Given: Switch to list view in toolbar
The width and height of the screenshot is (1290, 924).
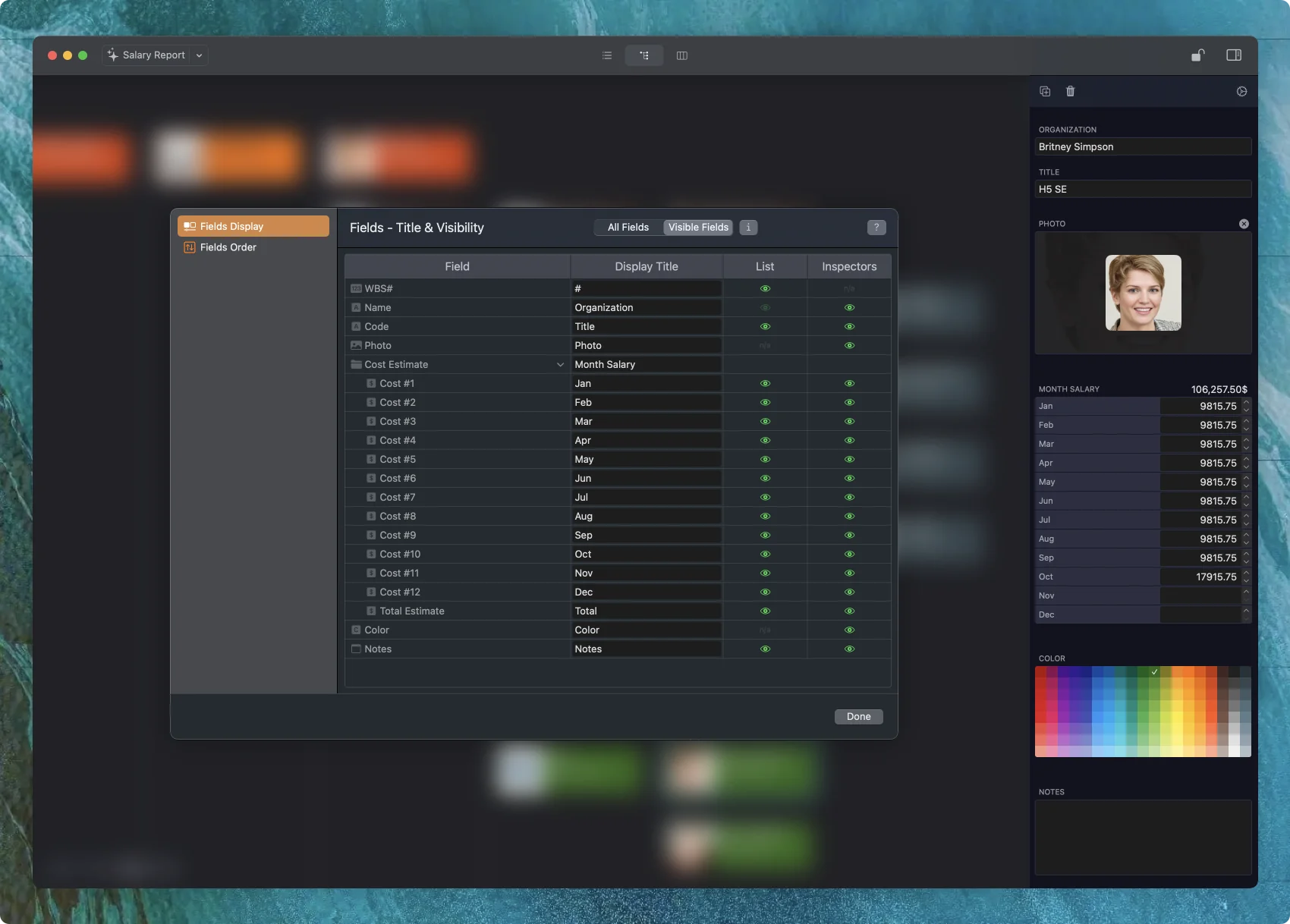Looking at the screenshot, I should (x=606, y=55).
